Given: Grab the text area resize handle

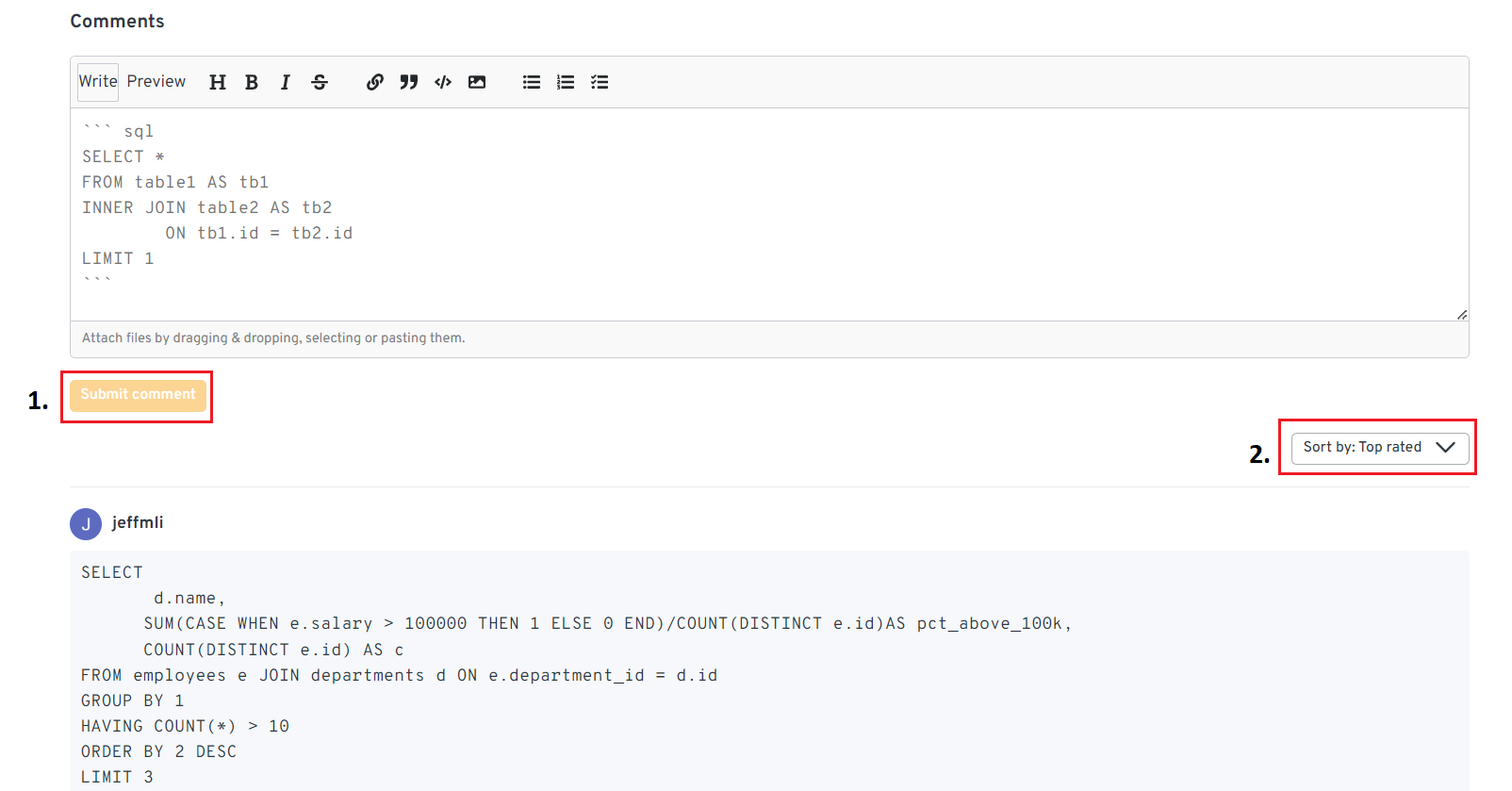Looking at the screenshot, I should click(1461, 314).
